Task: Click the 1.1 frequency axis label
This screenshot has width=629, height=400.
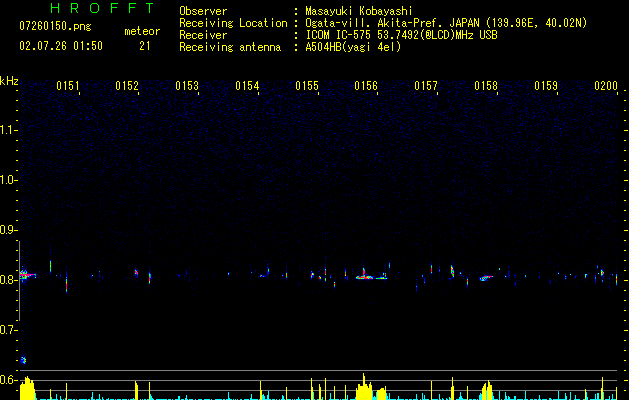Action: tap(8, 130)
